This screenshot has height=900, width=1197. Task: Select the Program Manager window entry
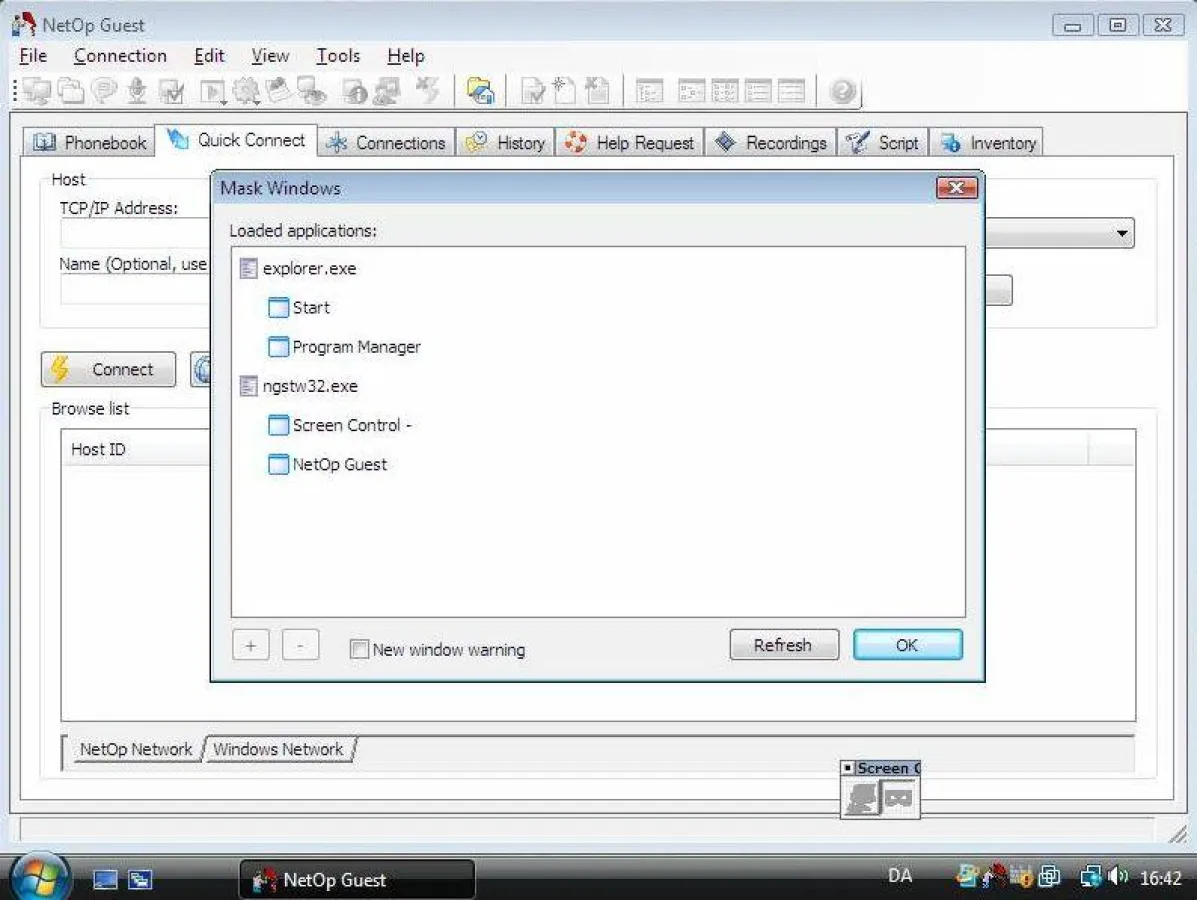click(x=356, y=347)
